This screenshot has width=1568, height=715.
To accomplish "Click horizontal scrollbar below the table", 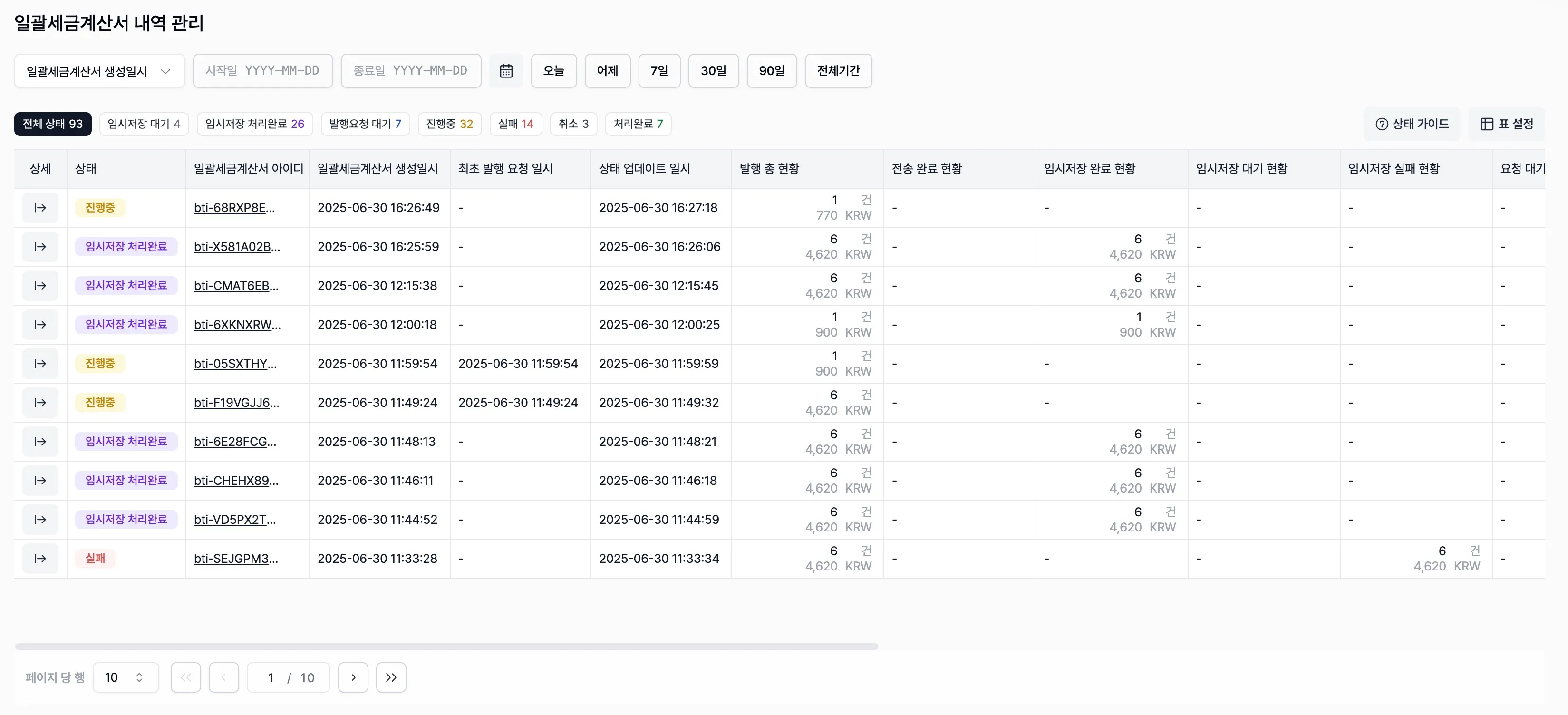I will [x=446, y=646].
